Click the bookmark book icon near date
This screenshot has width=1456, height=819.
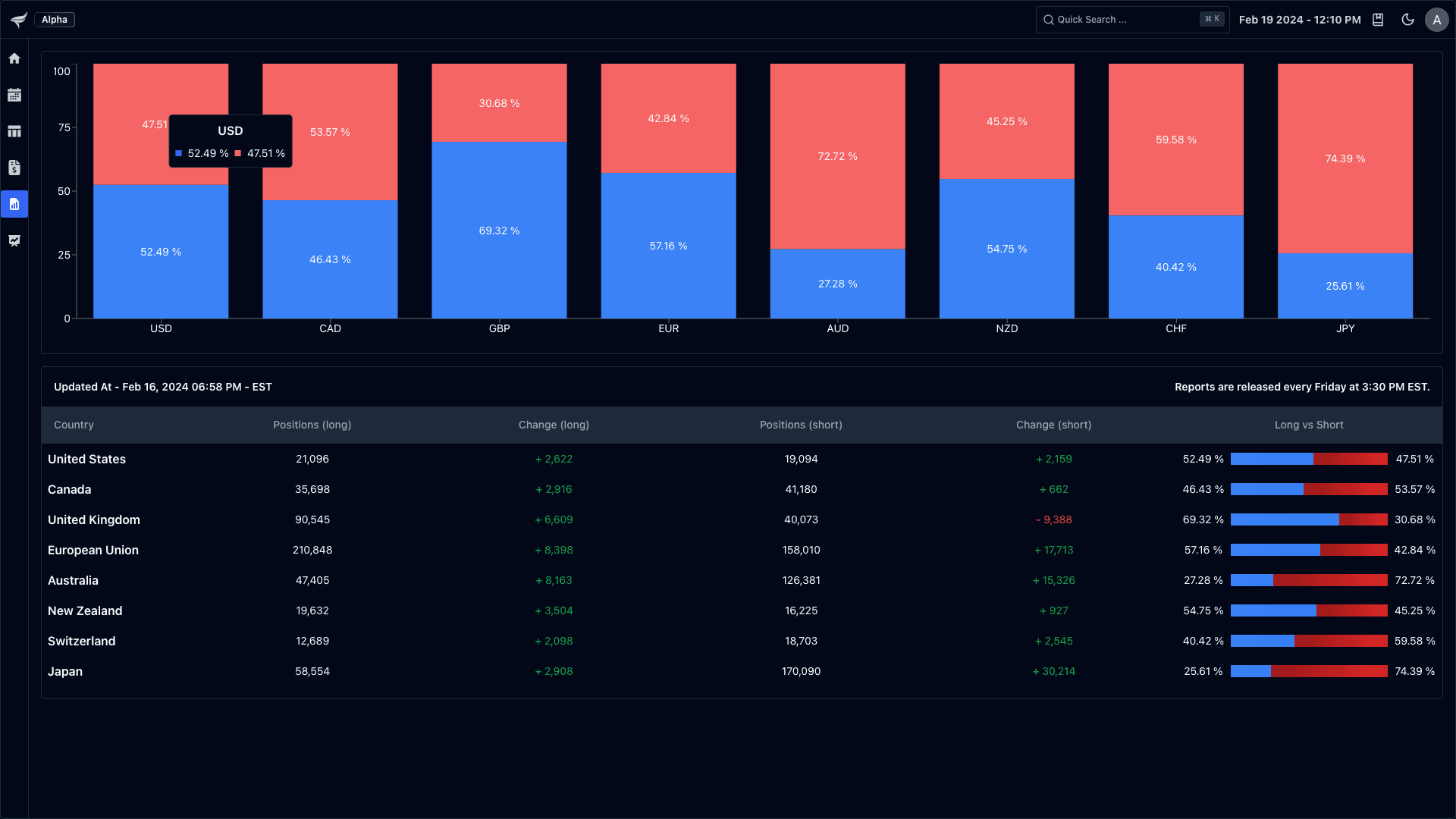coord(1378,20)
